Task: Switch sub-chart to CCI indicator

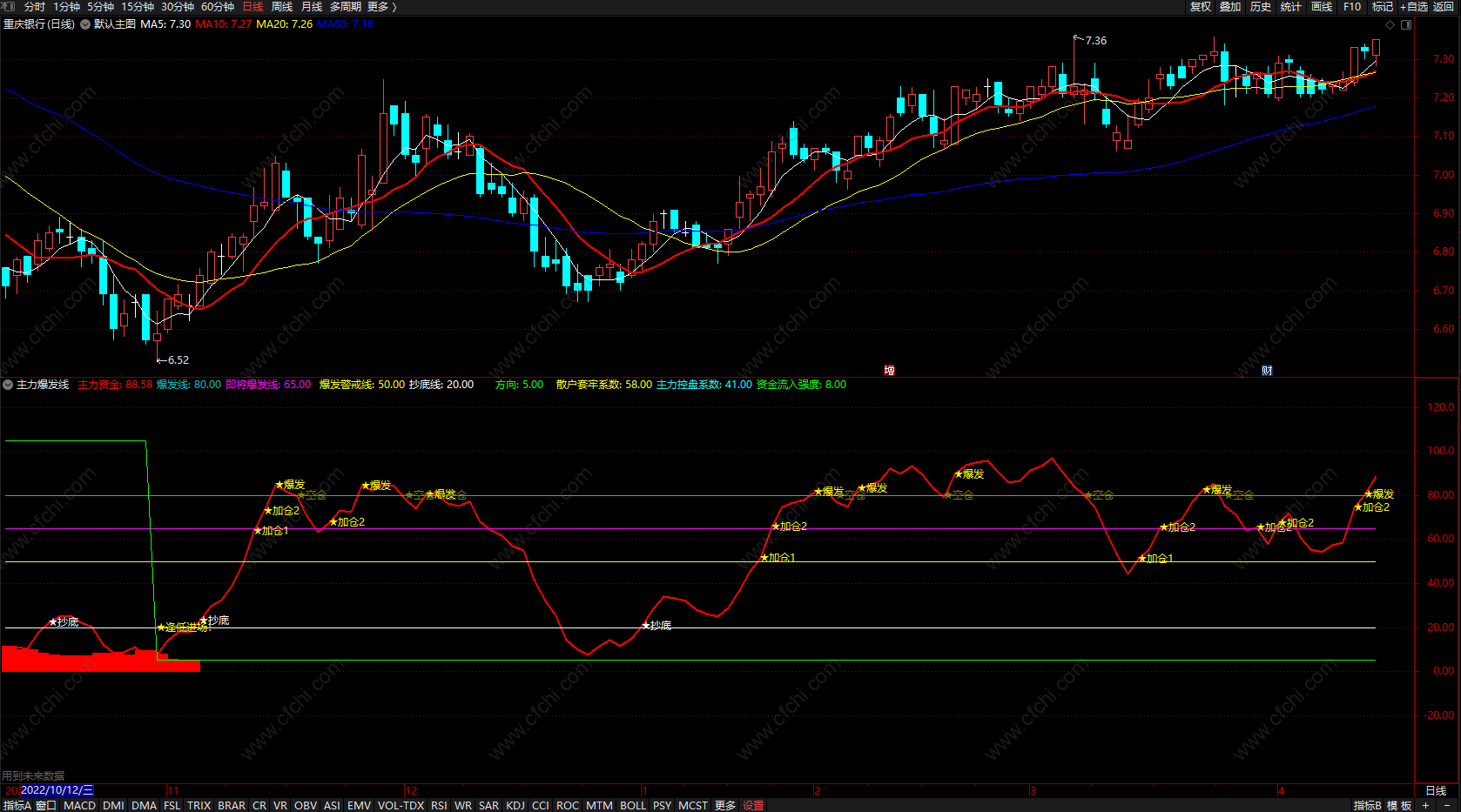Action: click(x=541, y=806)
